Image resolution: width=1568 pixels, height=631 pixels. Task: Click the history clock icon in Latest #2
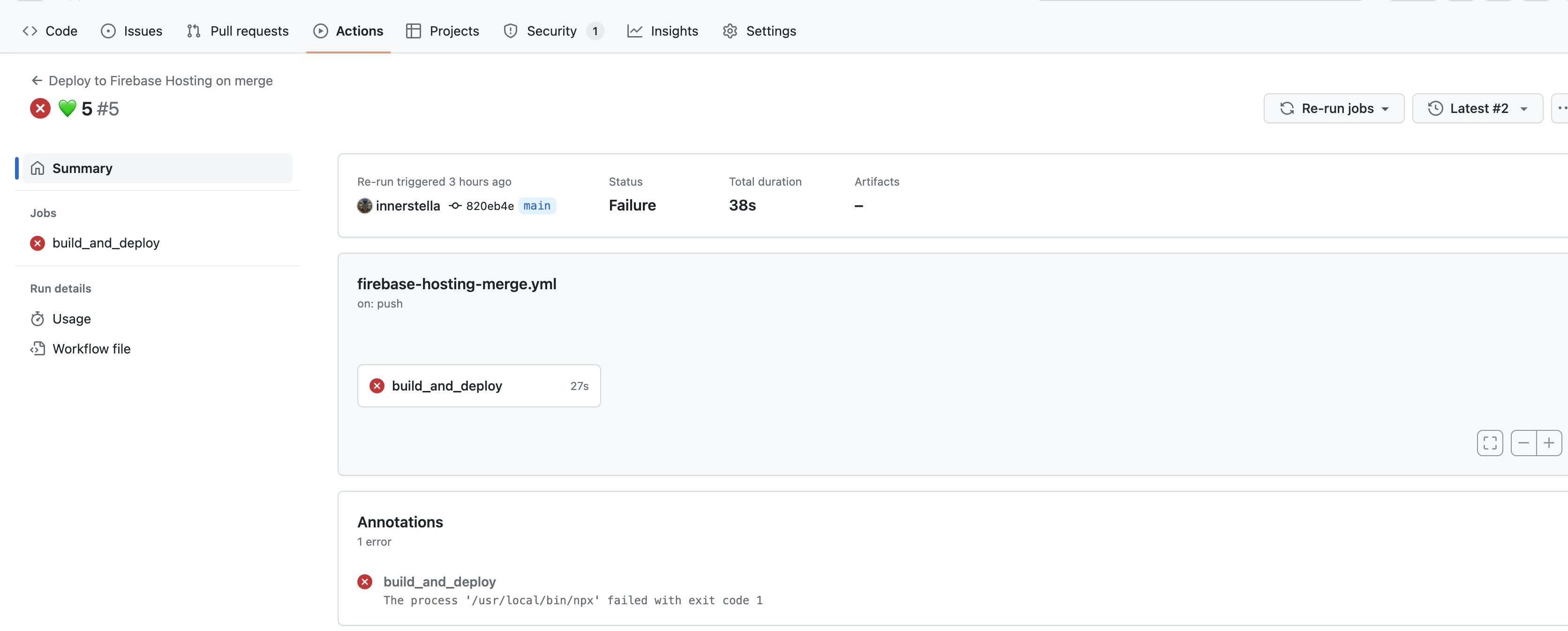(x=1435, y=108)
